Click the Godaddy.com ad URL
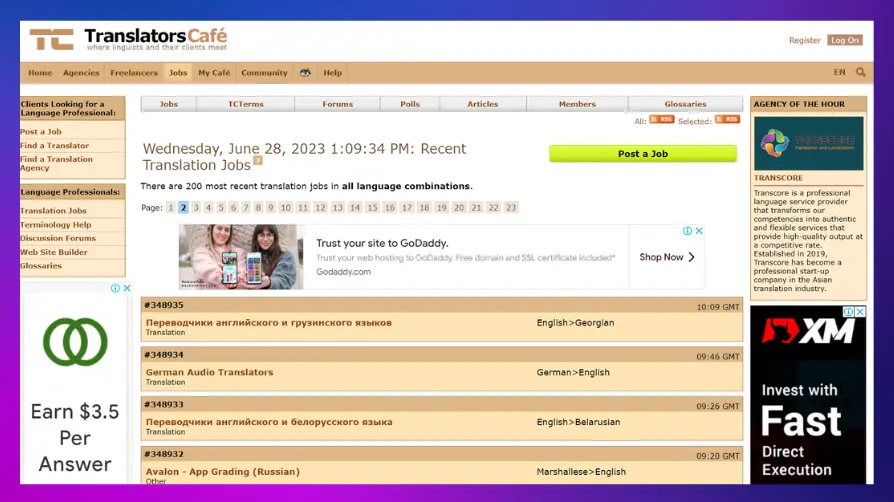Image resolution: width=894 pixels, height=502 pixels. click(x=343, y=272)
